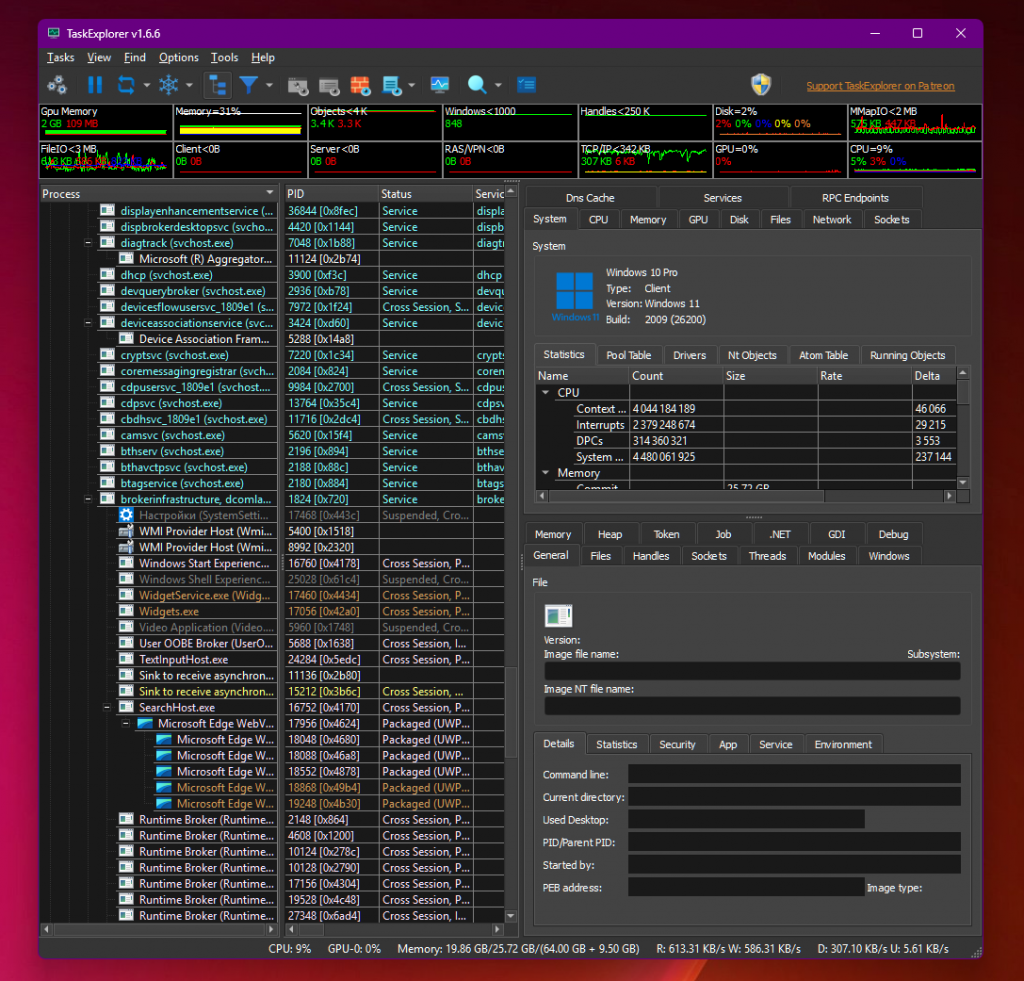Click the blue refresh arrows icon
Viewport: 1024px width, 981px height.
(x=126, y=85)
